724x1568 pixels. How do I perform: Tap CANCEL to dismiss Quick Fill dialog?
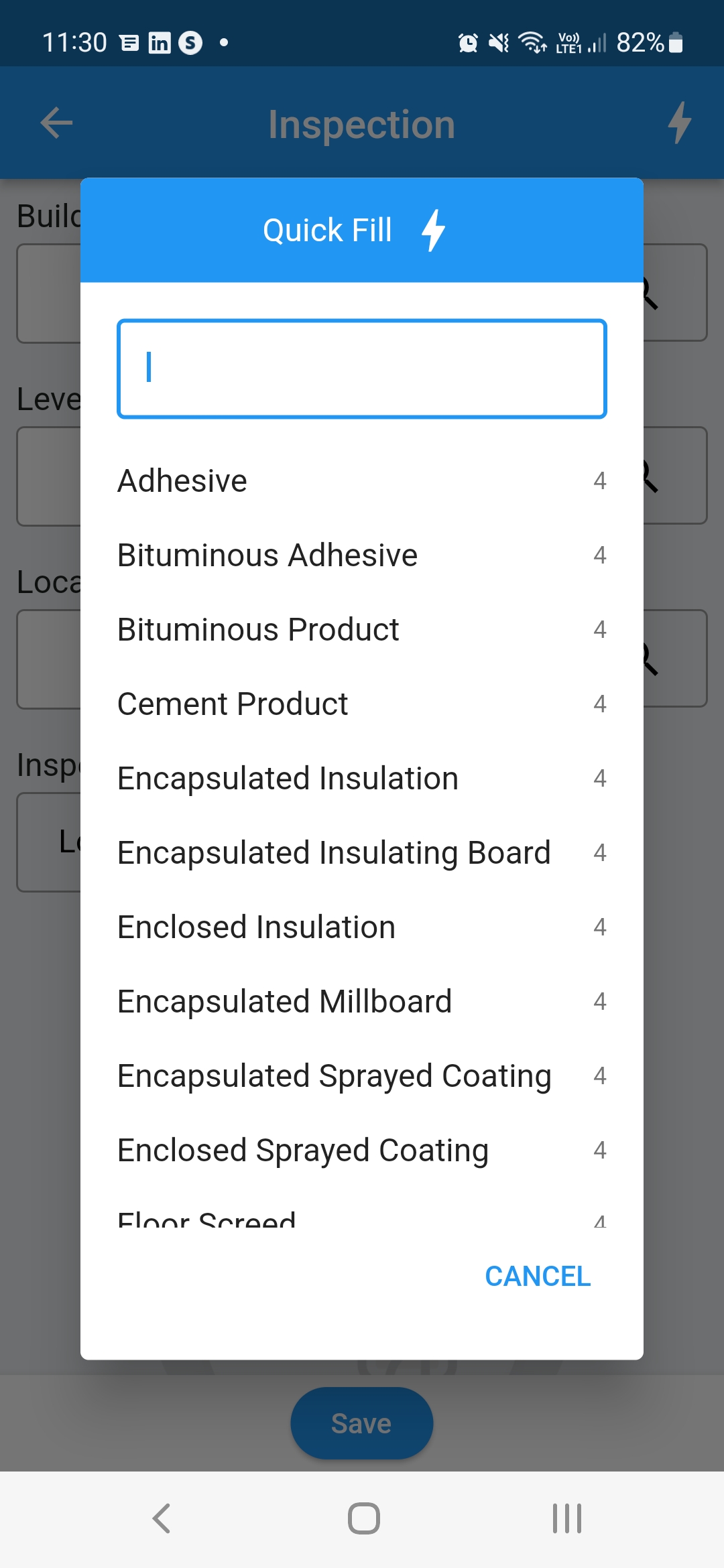click(538, 1275)
